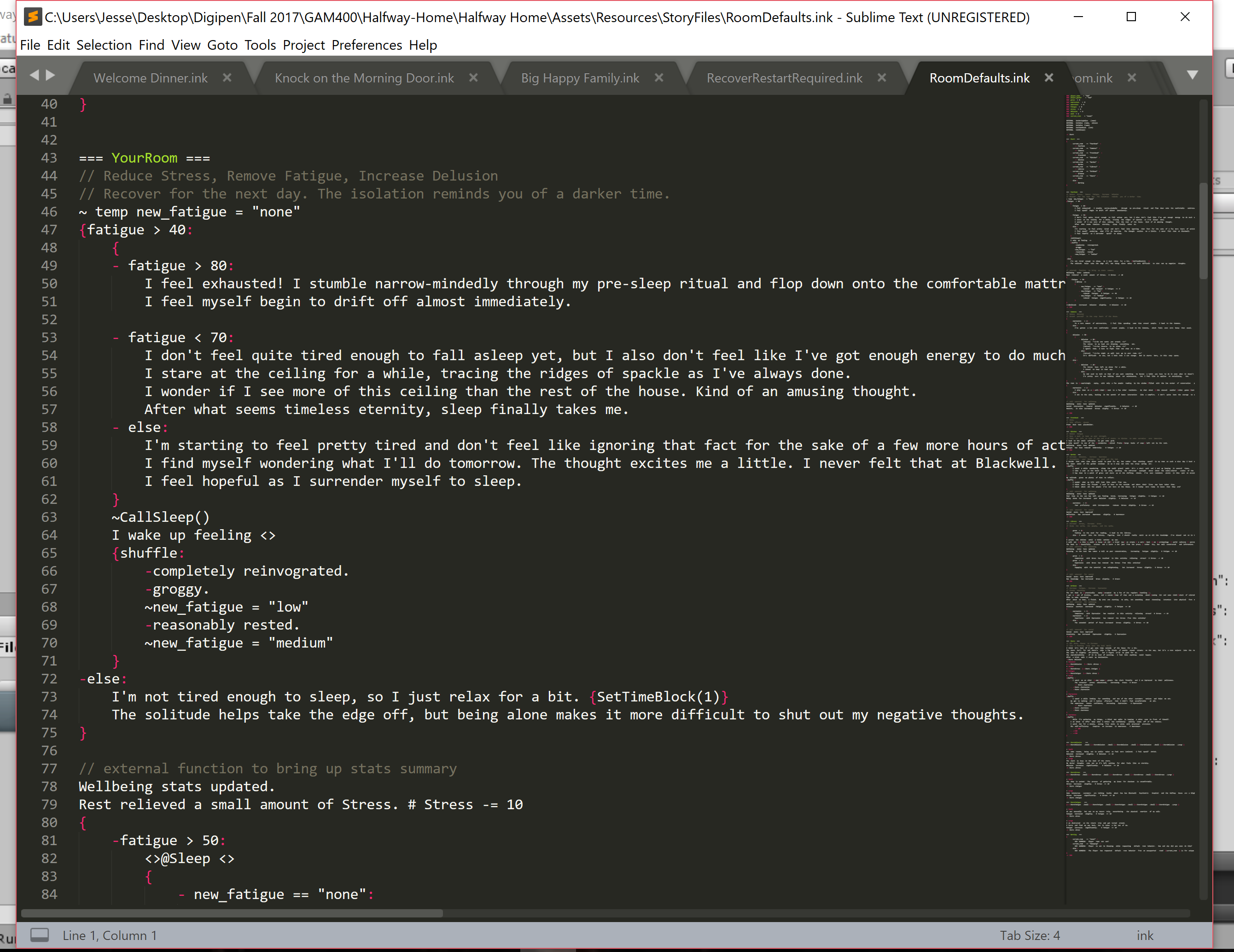Open the Goto menu

point(222,45)
